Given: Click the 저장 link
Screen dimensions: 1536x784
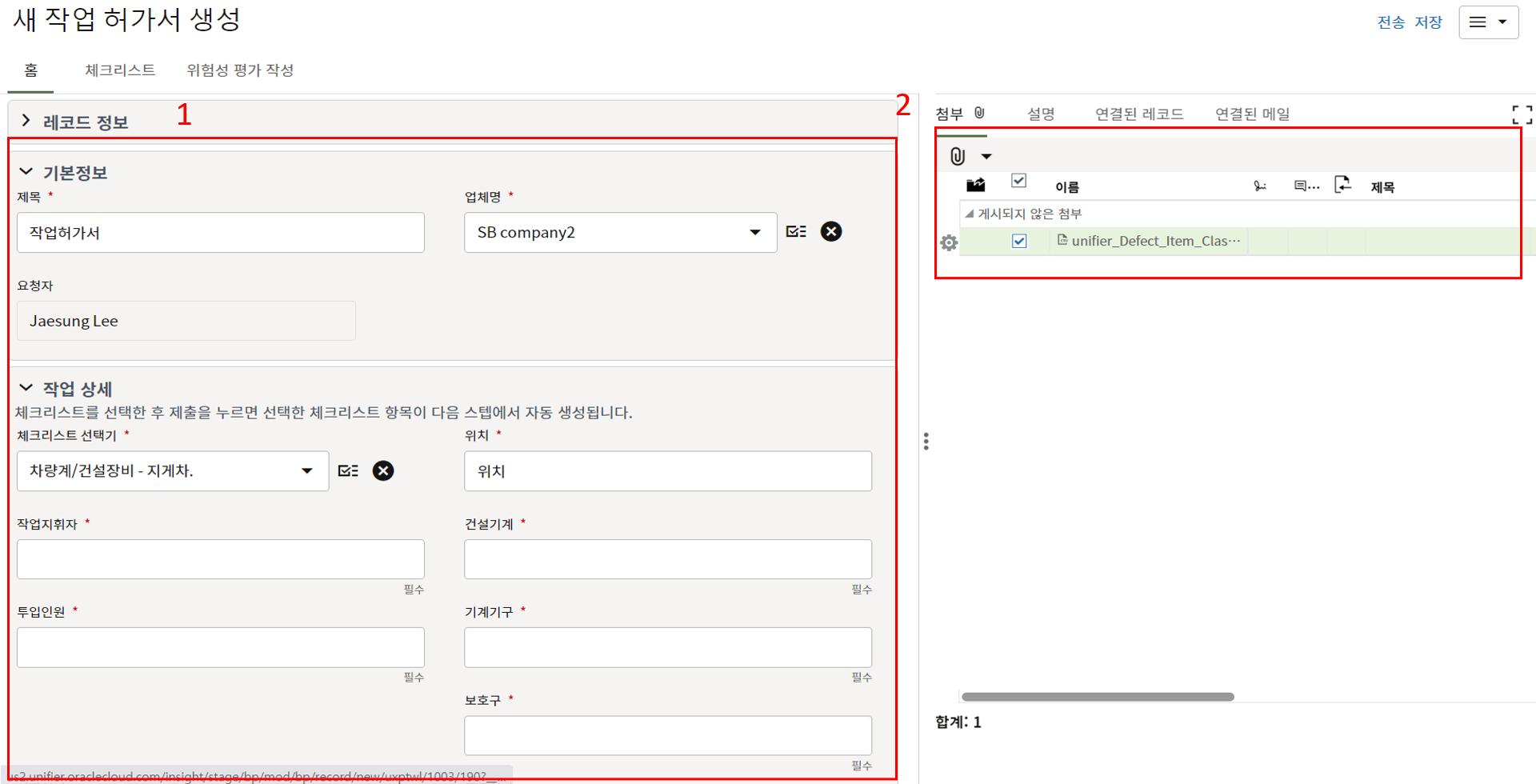Looking at the screenshot, I should point(1428,22).
